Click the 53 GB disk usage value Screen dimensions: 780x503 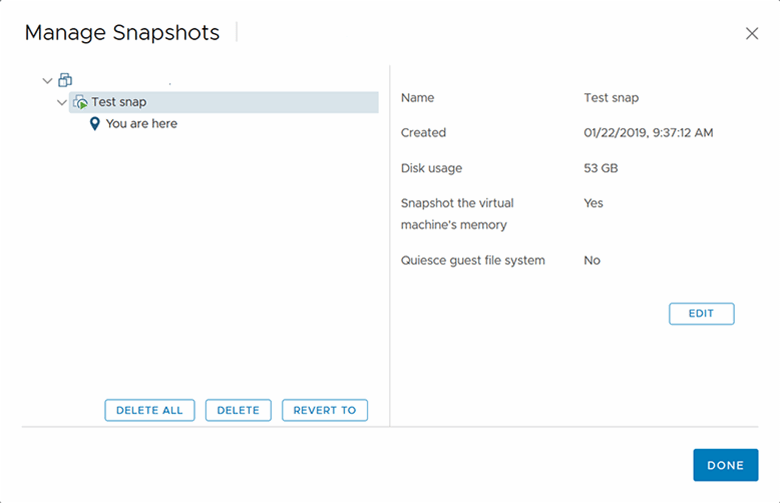600,168
